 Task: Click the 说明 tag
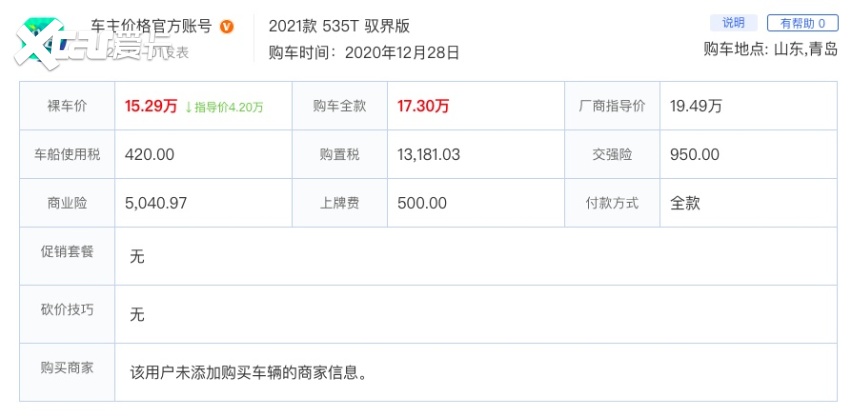coord(733,23)
